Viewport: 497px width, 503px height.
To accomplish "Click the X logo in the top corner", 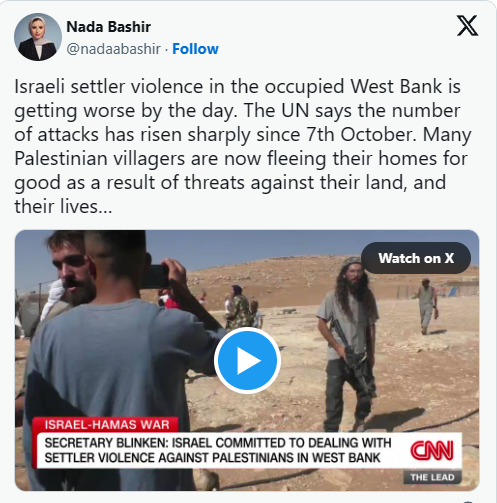I will (x=467, y=26).
